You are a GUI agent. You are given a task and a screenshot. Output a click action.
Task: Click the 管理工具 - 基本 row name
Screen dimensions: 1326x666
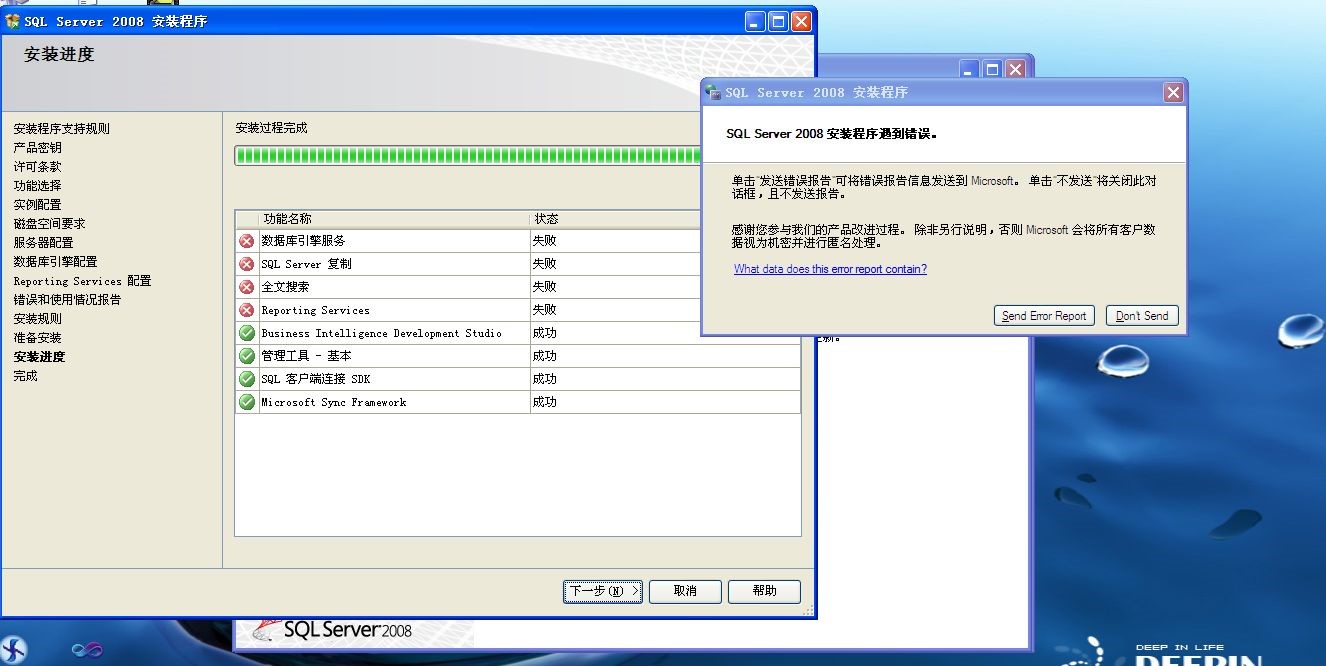pyautogui.click(x=306, y=356)
